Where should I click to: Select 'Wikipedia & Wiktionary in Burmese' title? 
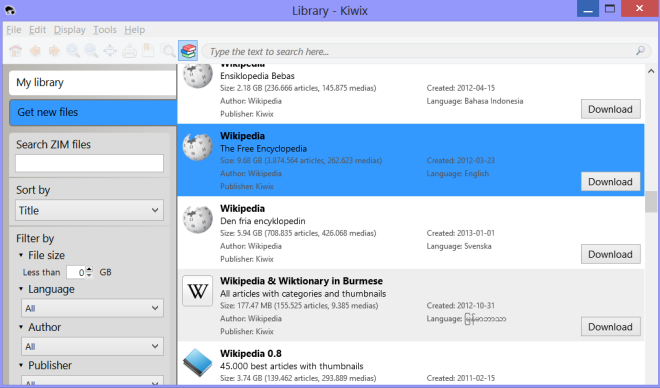pyautogui.click(x=301, y=281)
